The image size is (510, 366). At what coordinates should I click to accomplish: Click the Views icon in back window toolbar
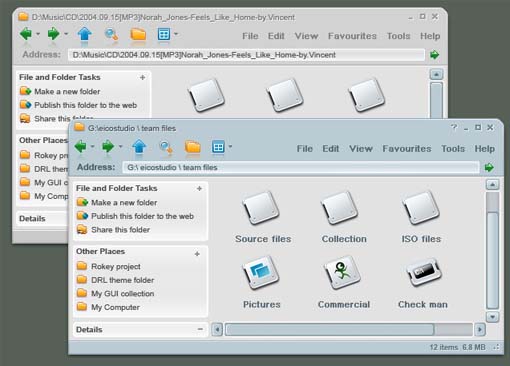(164, 34)
